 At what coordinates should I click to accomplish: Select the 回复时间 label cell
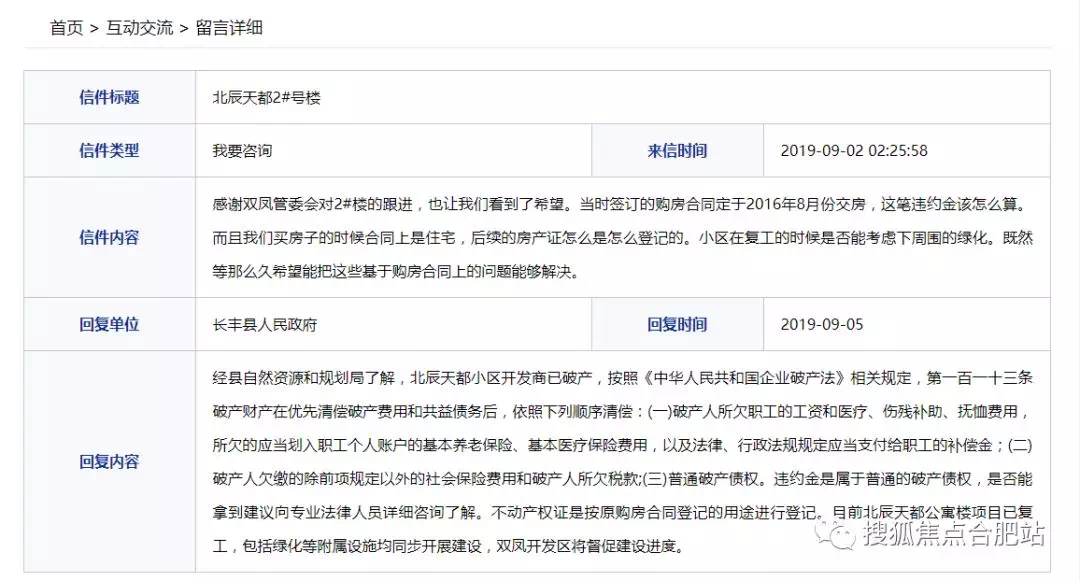coord(677,325)
